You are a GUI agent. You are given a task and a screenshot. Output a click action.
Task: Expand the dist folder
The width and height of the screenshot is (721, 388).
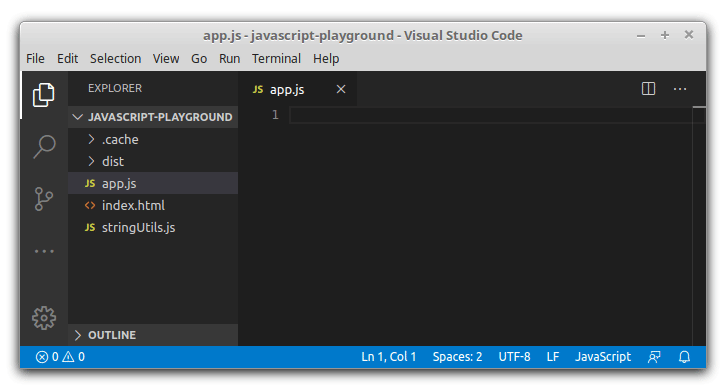153,161
